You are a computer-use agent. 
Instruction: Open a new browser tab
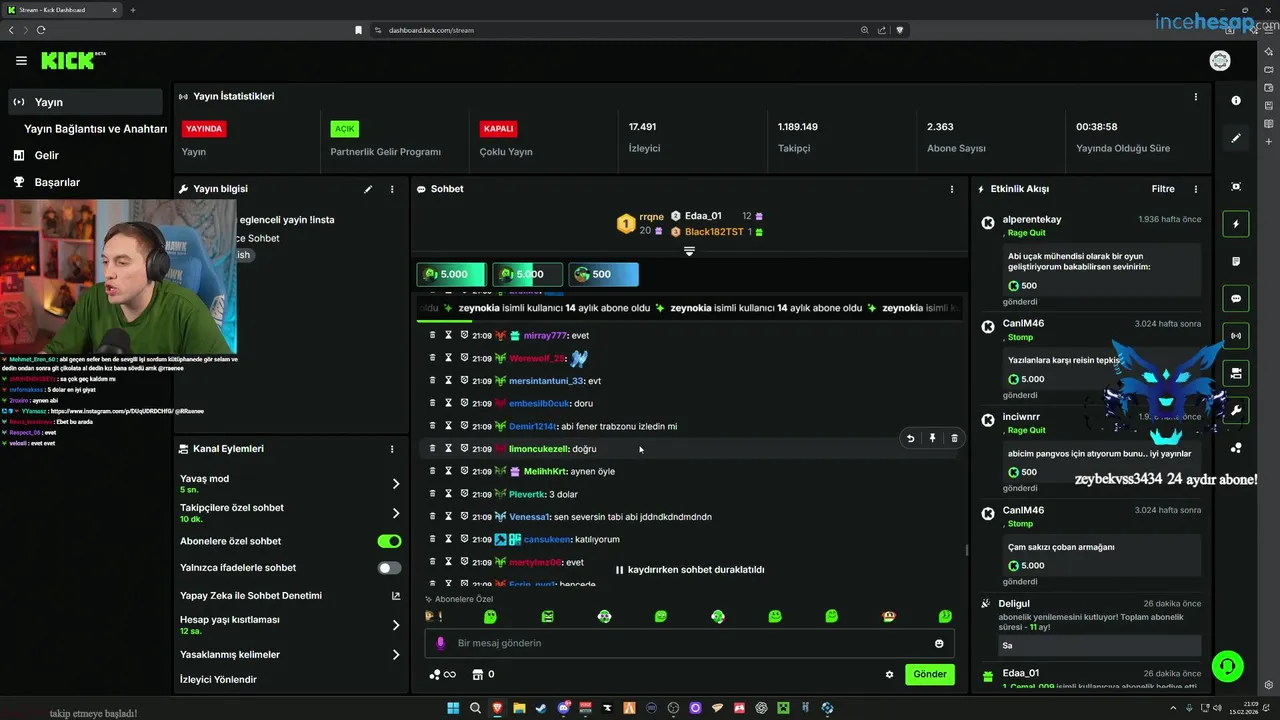click(x=133, y=10)
